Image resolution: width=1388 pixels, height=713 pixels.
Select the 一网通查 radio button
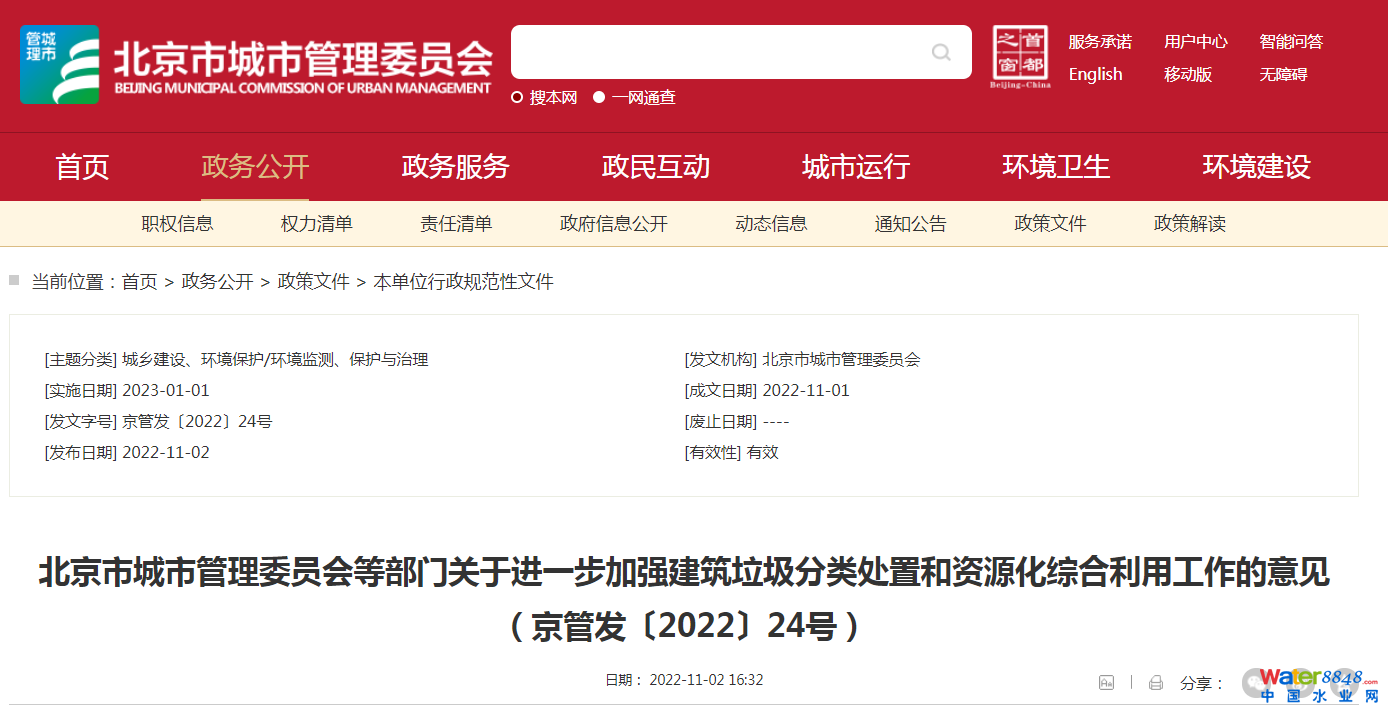click(x=599, y=97)
